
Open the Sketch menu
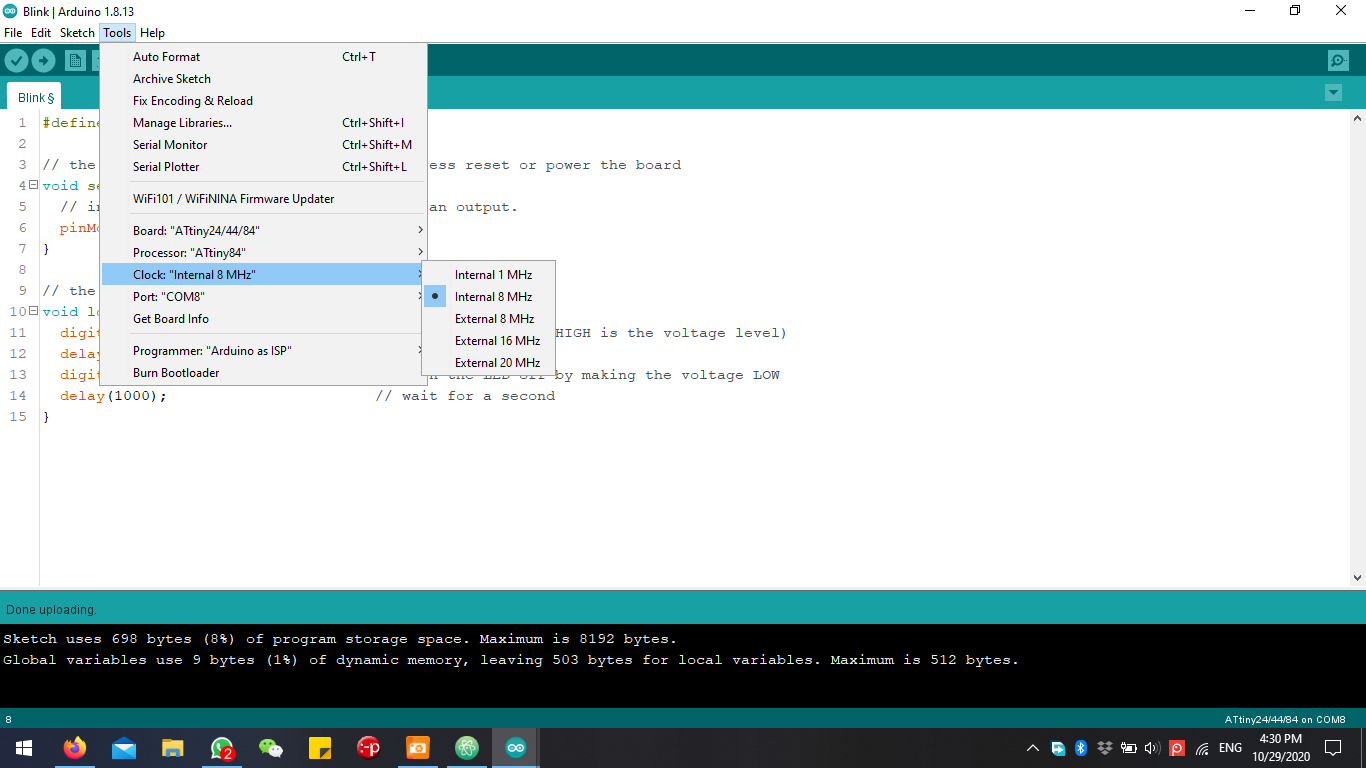point(77,33)
